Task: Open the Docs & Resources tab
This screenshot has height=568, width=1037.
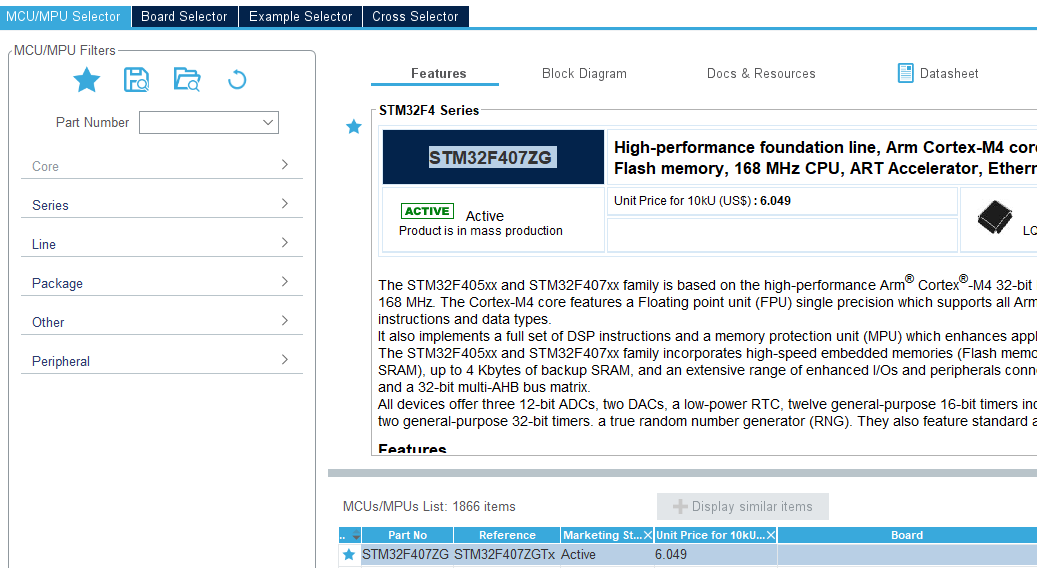Action: tap(761, 73)
